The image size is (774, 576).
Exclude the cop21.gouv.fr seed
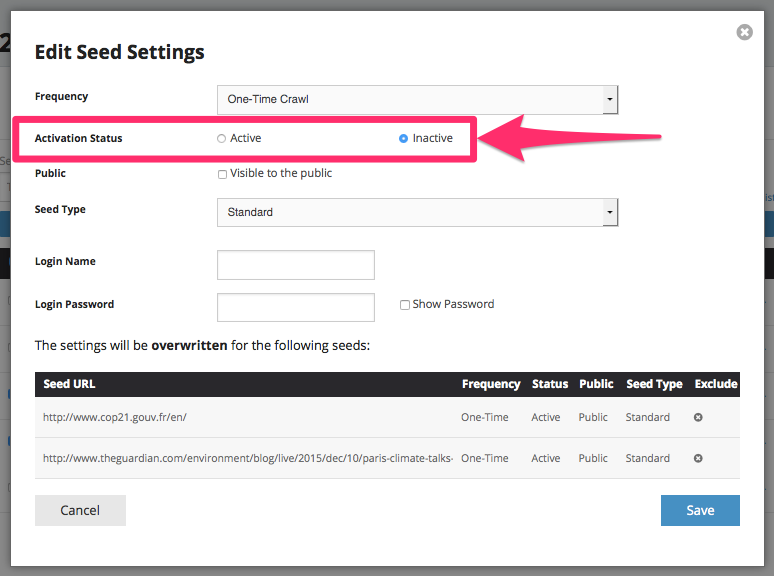pyautogui.click(x=698, y=417)
